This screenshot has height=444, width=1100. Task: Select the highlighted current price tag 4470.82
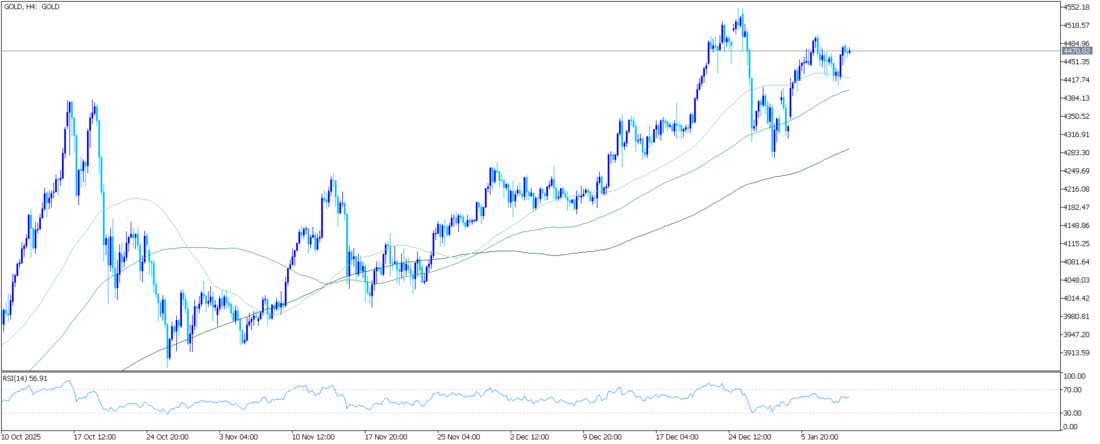1078,50
